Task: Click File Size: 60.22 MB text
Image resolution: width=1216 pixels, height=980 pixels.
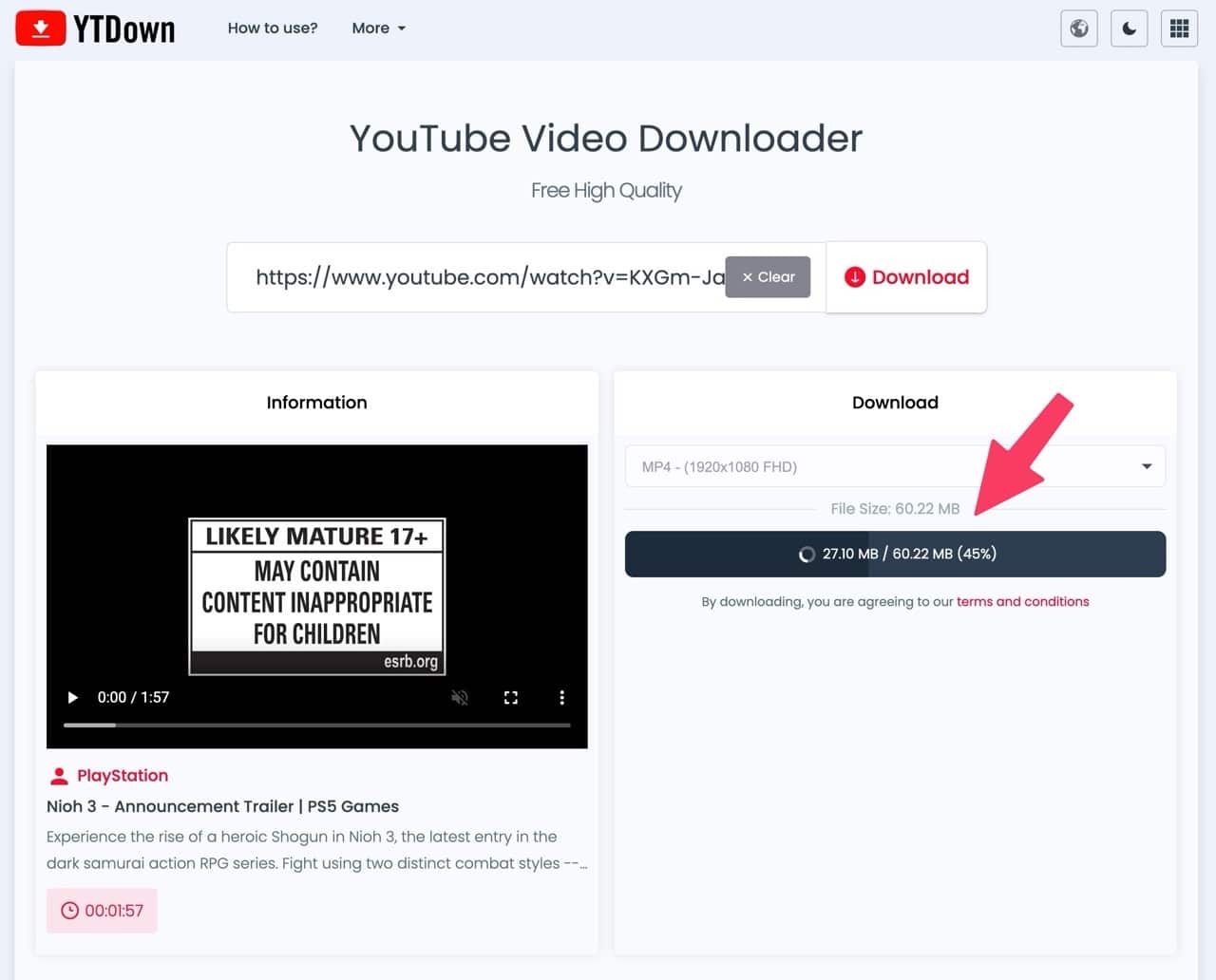Action: click(895, 509)
